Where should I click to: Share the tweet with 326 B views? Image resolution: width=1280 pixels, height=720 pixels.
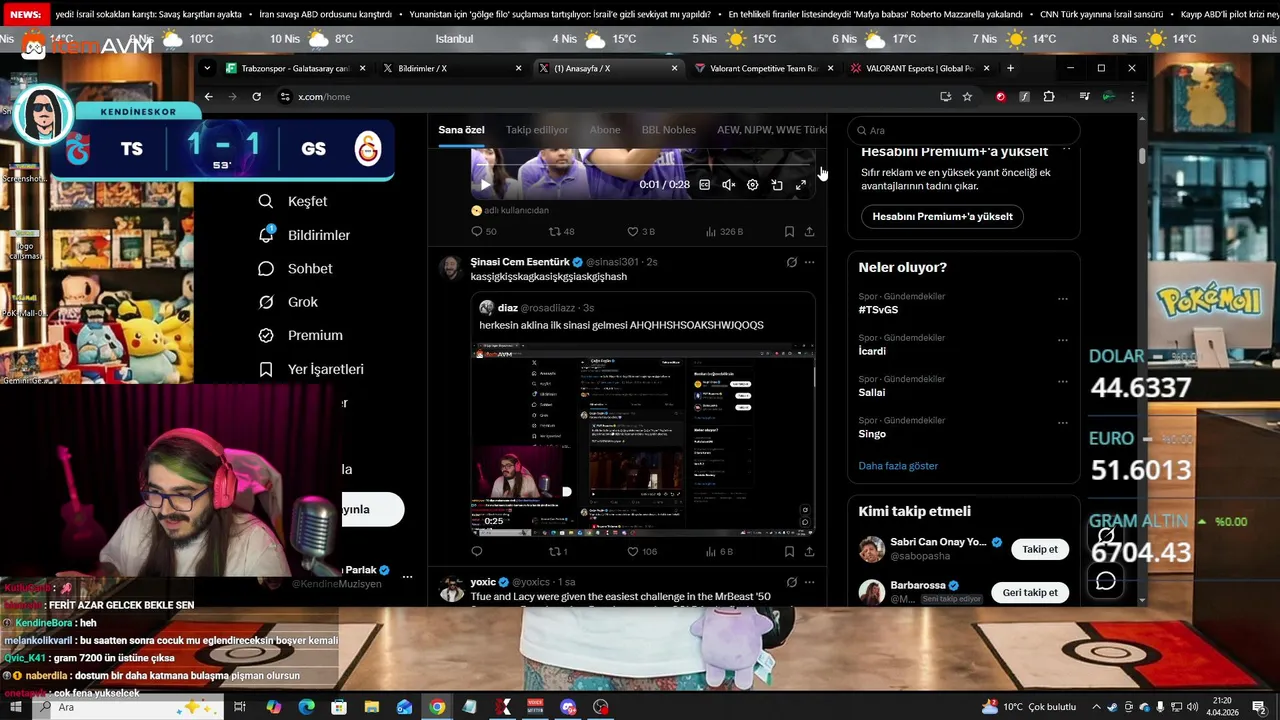point(809,231)
